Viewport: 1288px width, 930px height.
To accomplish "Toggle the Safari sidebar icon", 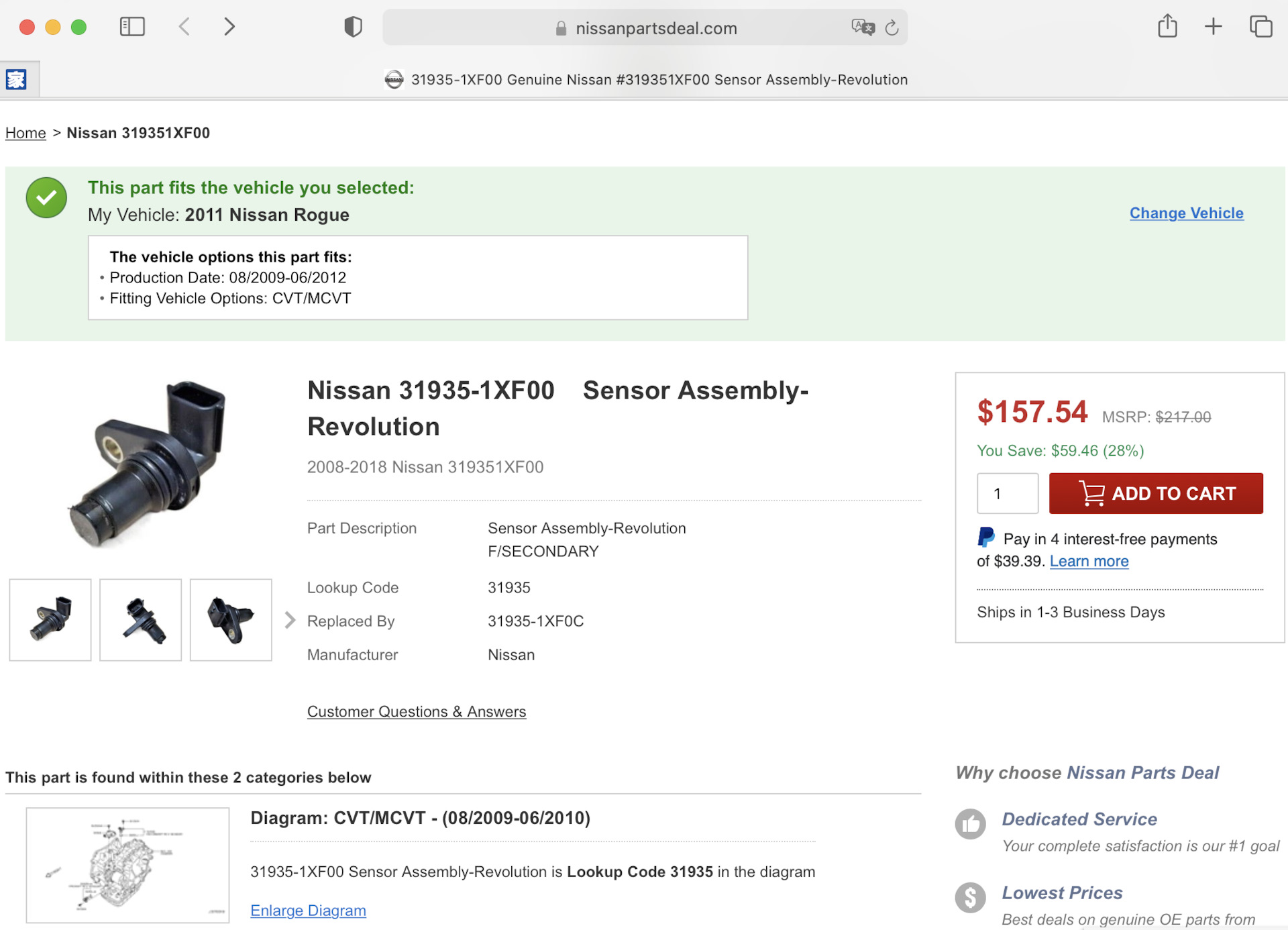I will tap(132, 27).
